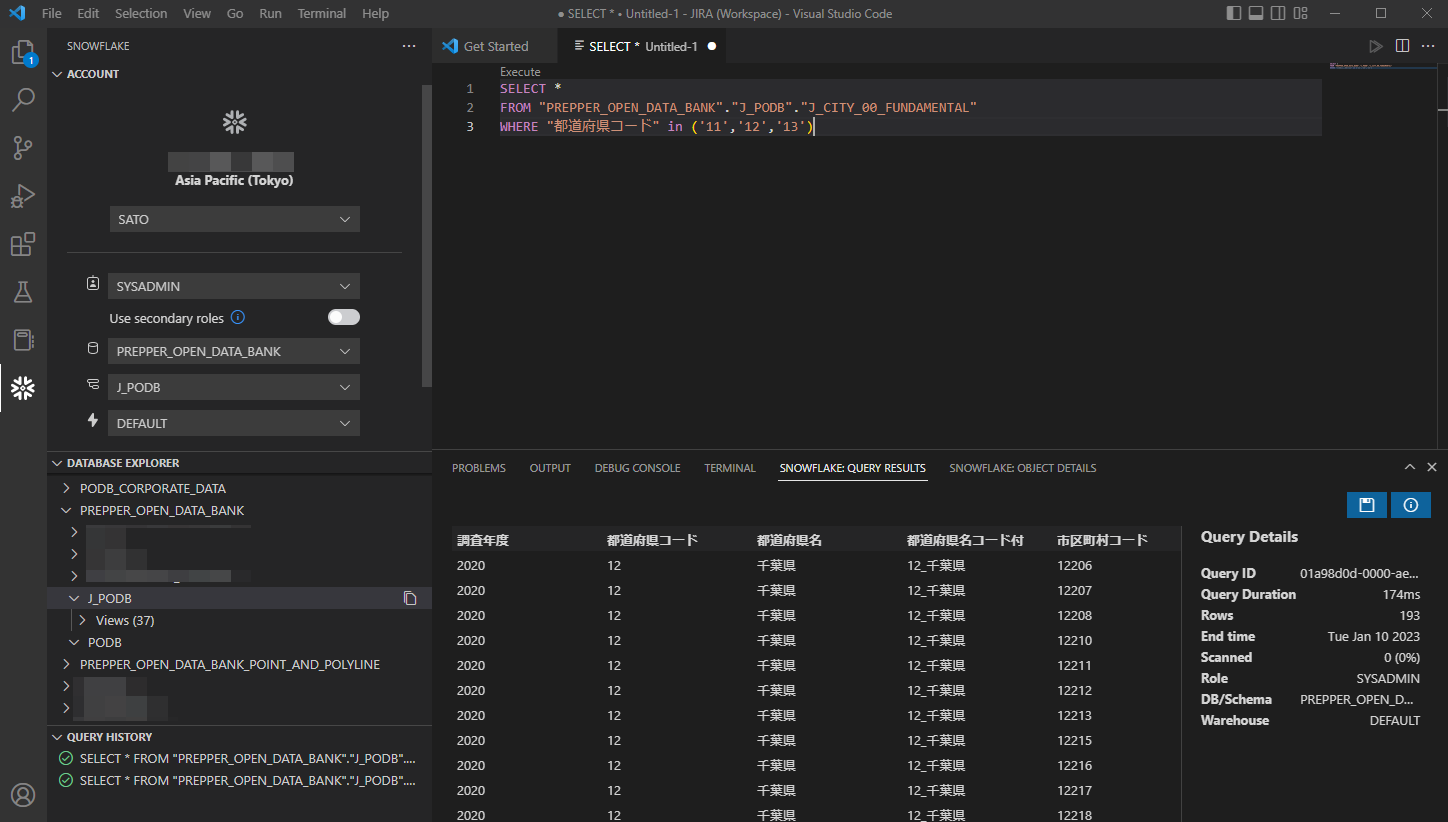Viewport: 1448px width, 822px height.
Task: Click the info icon in Query Results panel
Action: point(1410,505)
